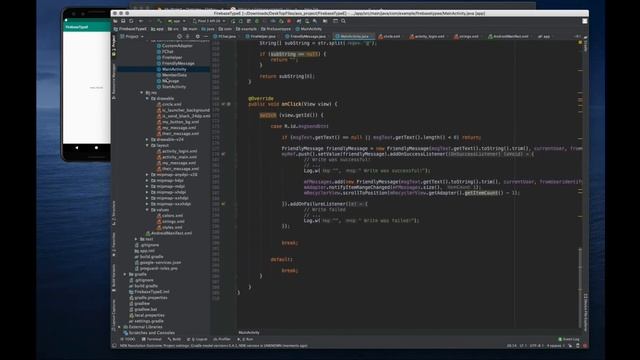
Task: Switch to the strings.xml editor tab
Action: pos(466,36)
